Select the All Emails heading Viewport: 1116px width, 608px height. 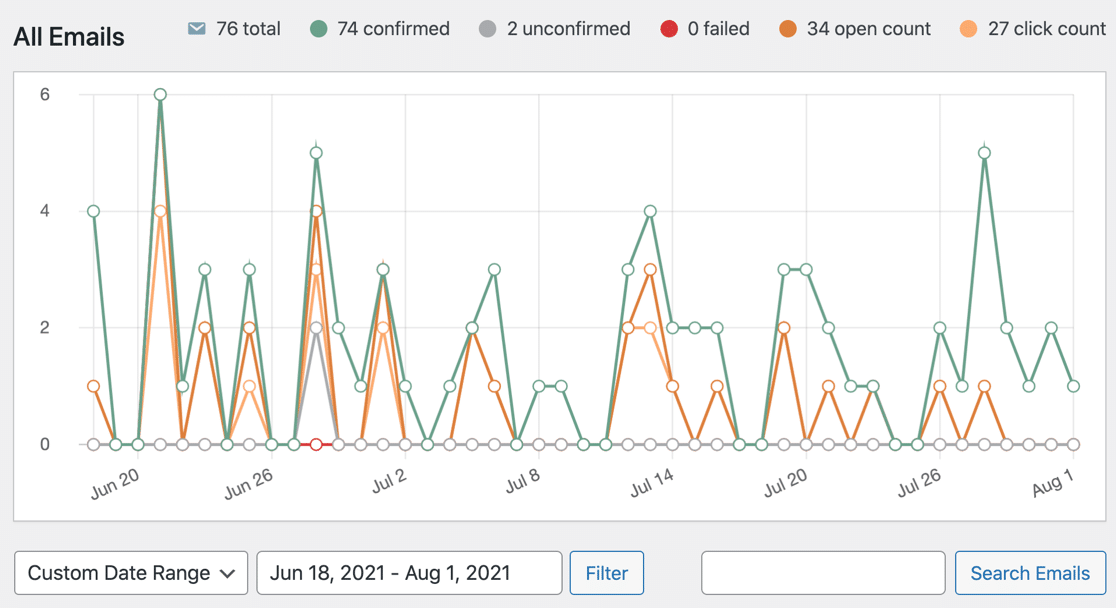point(67,37)
